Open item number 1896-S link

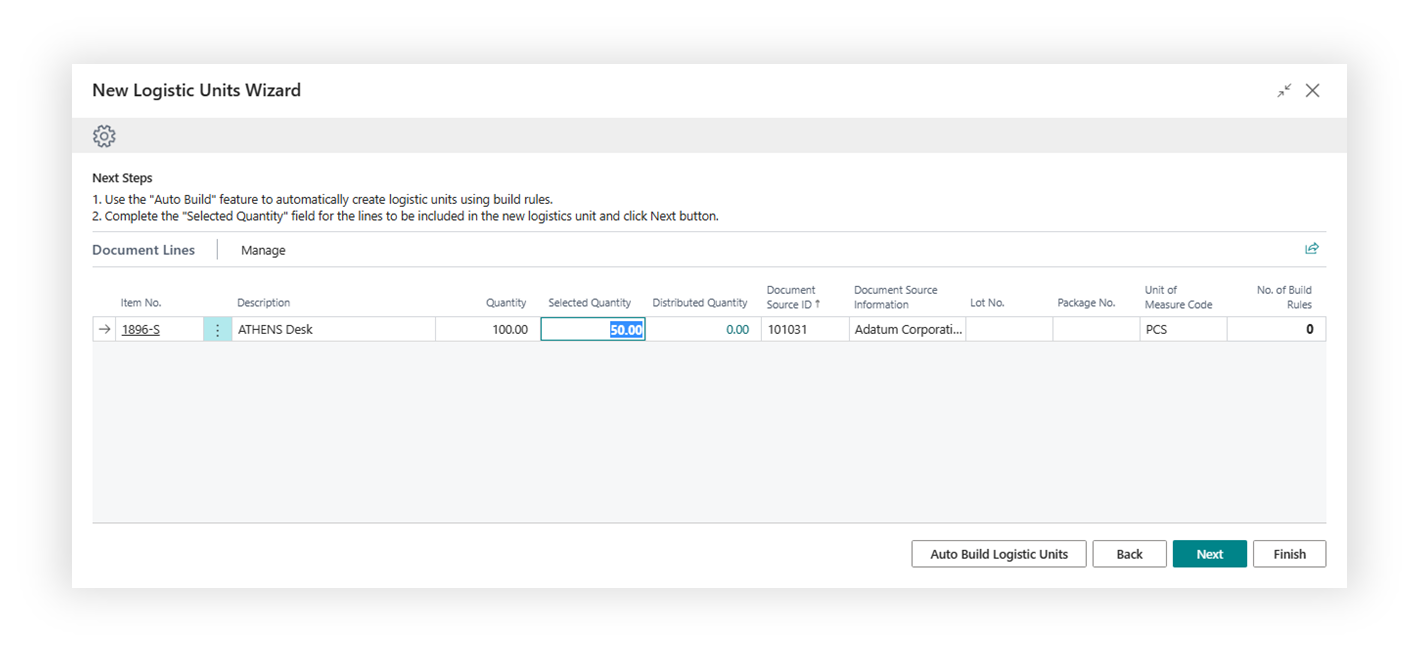coord(141,330)
